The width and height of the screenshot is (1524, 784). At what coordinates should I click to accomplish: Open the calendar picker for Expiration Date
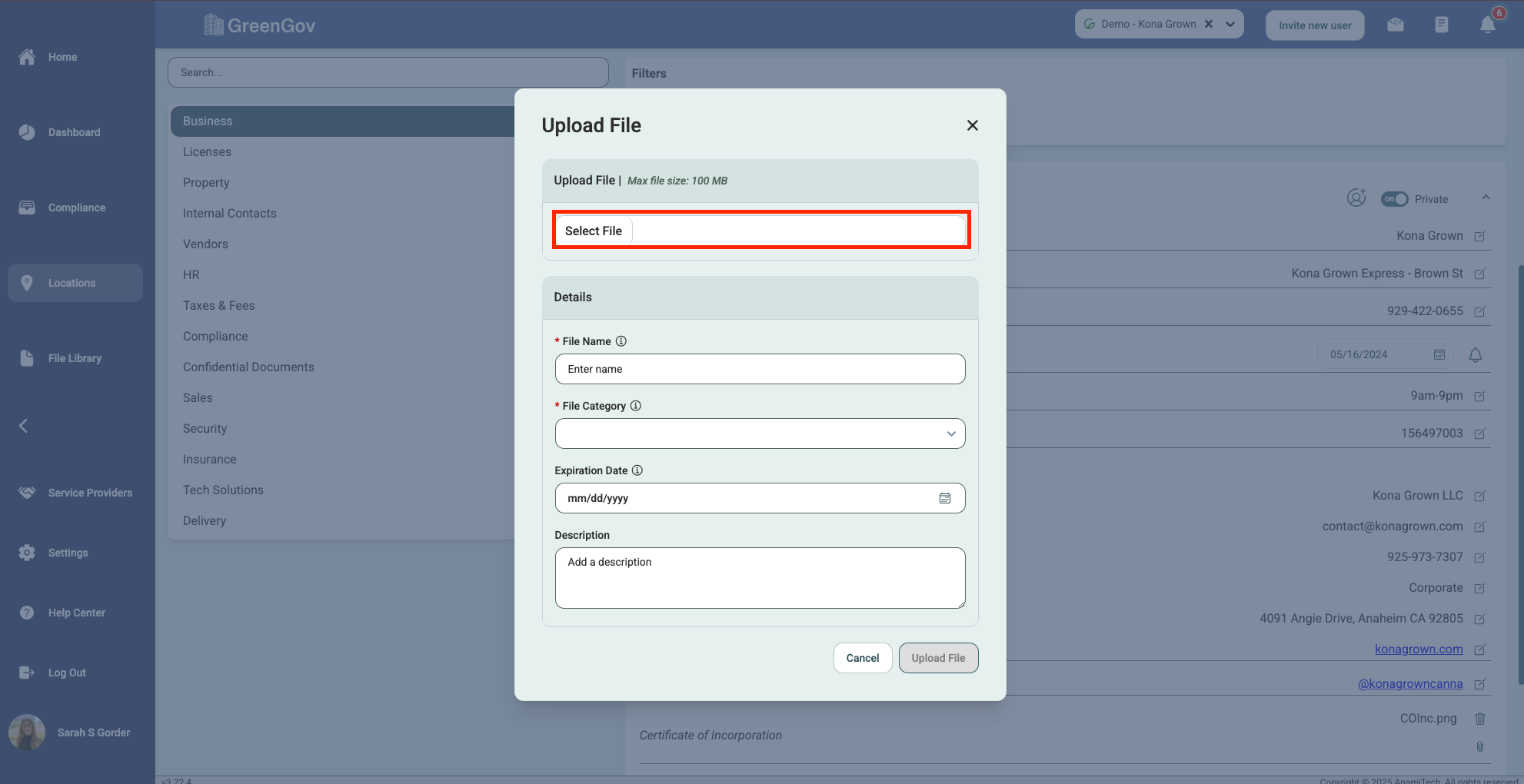944,498
